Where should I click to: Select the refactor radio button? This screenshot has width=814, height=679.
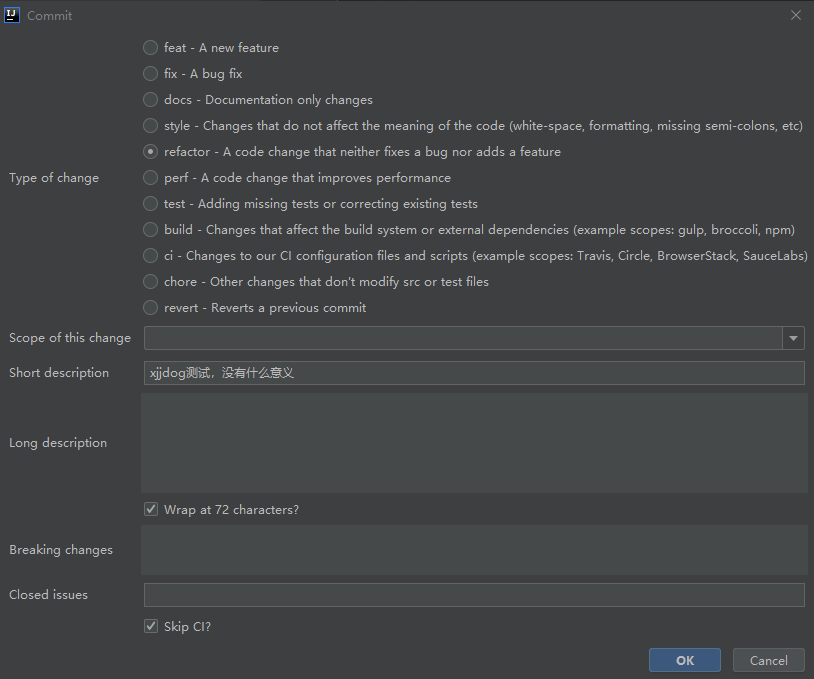(x=150, y=152)
